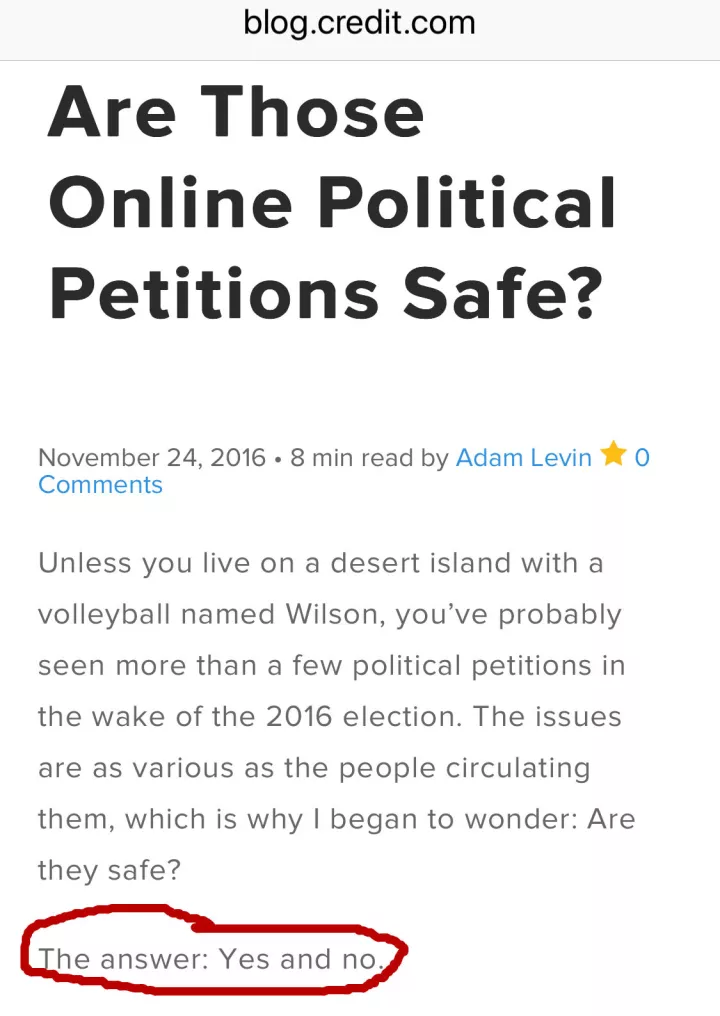The width and height of the screenshot is (720, 1016).
Task: Tap the word Wilson in the paragraph
Action: point(336,614)
